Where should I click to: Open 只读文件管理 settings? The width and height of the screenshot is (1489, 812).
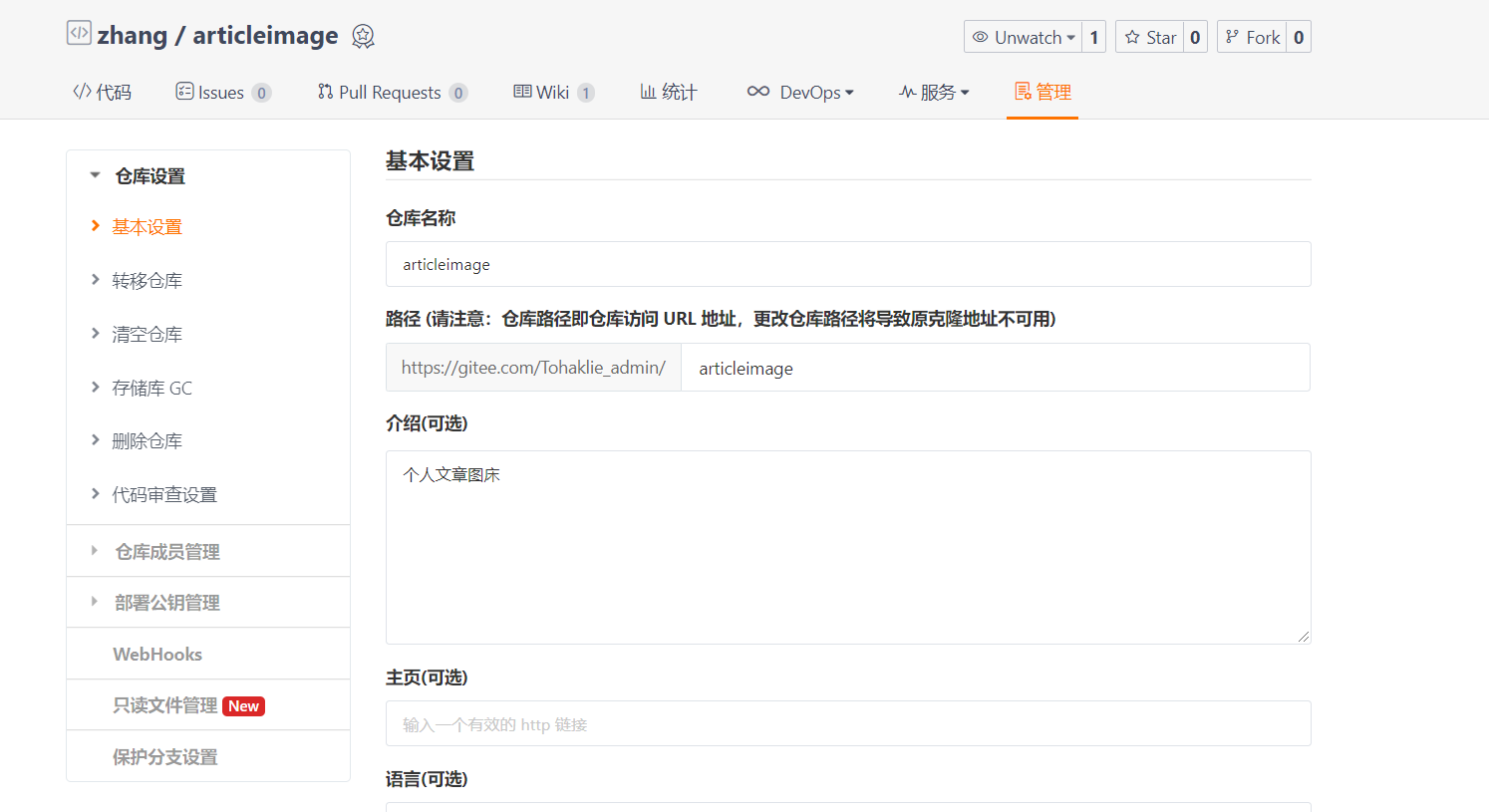(x=208, y=705)
